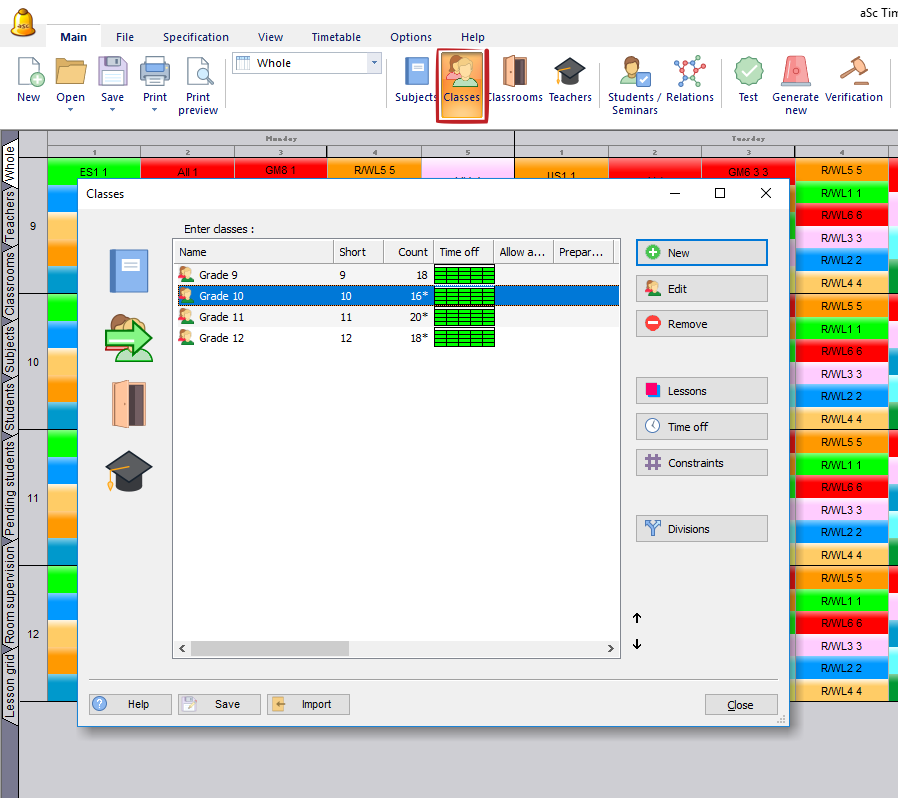
Task: Click Grade 11 time off green grid
Action: click(x=464, y=317)
